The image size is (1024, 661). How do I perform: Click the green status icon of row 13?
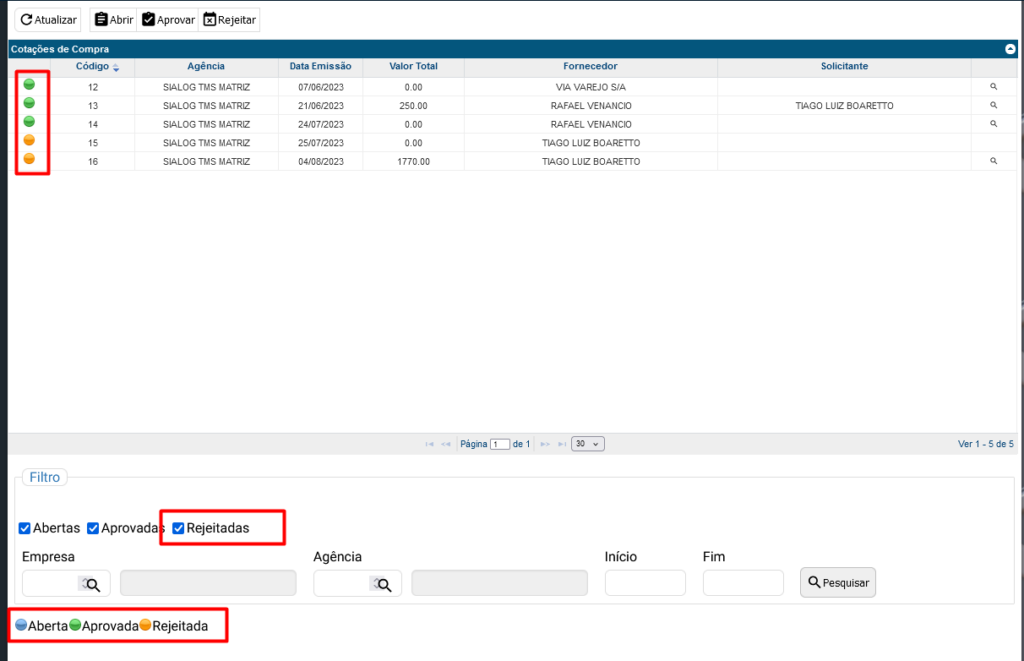pos(29,103)
